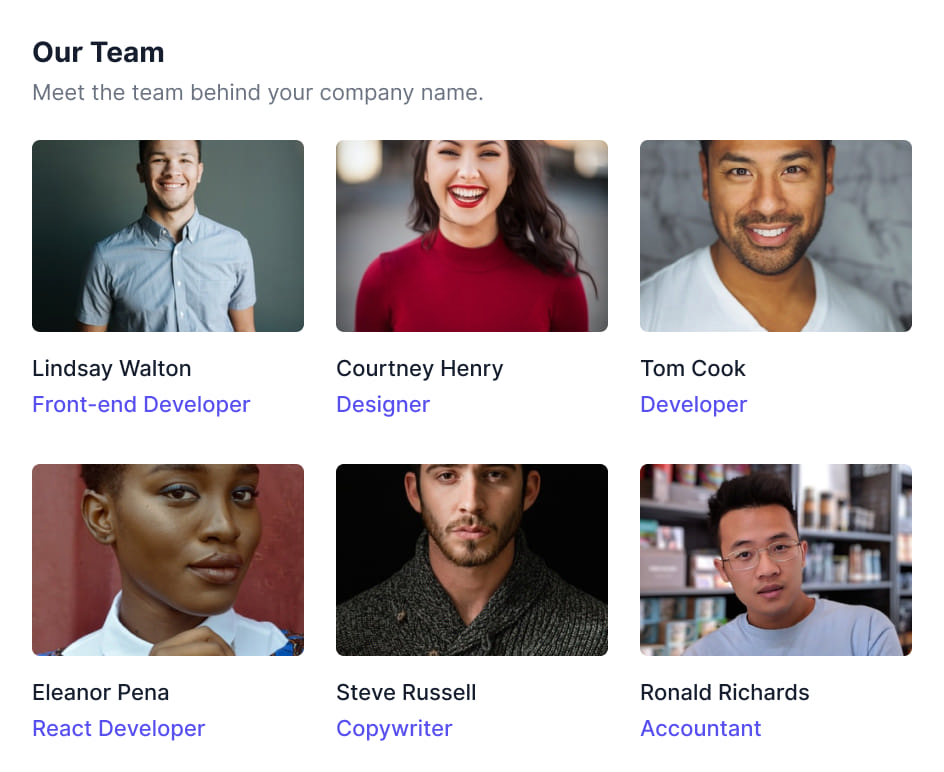Viewport: 944px width, 772px height.
Task: Click Lindsay Walton's profile photo
Action: 168,236
